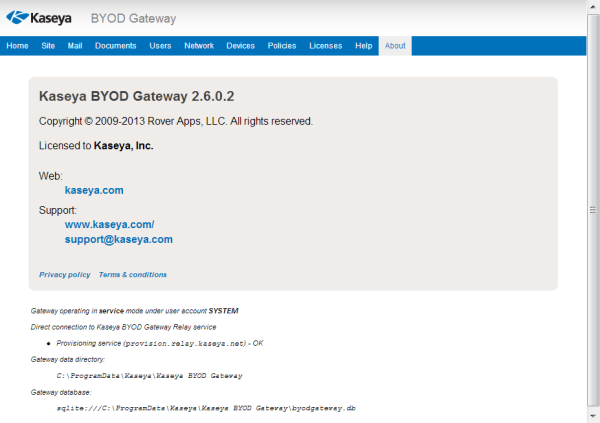
Task: Select the About tab
Action: pos(395,46)
